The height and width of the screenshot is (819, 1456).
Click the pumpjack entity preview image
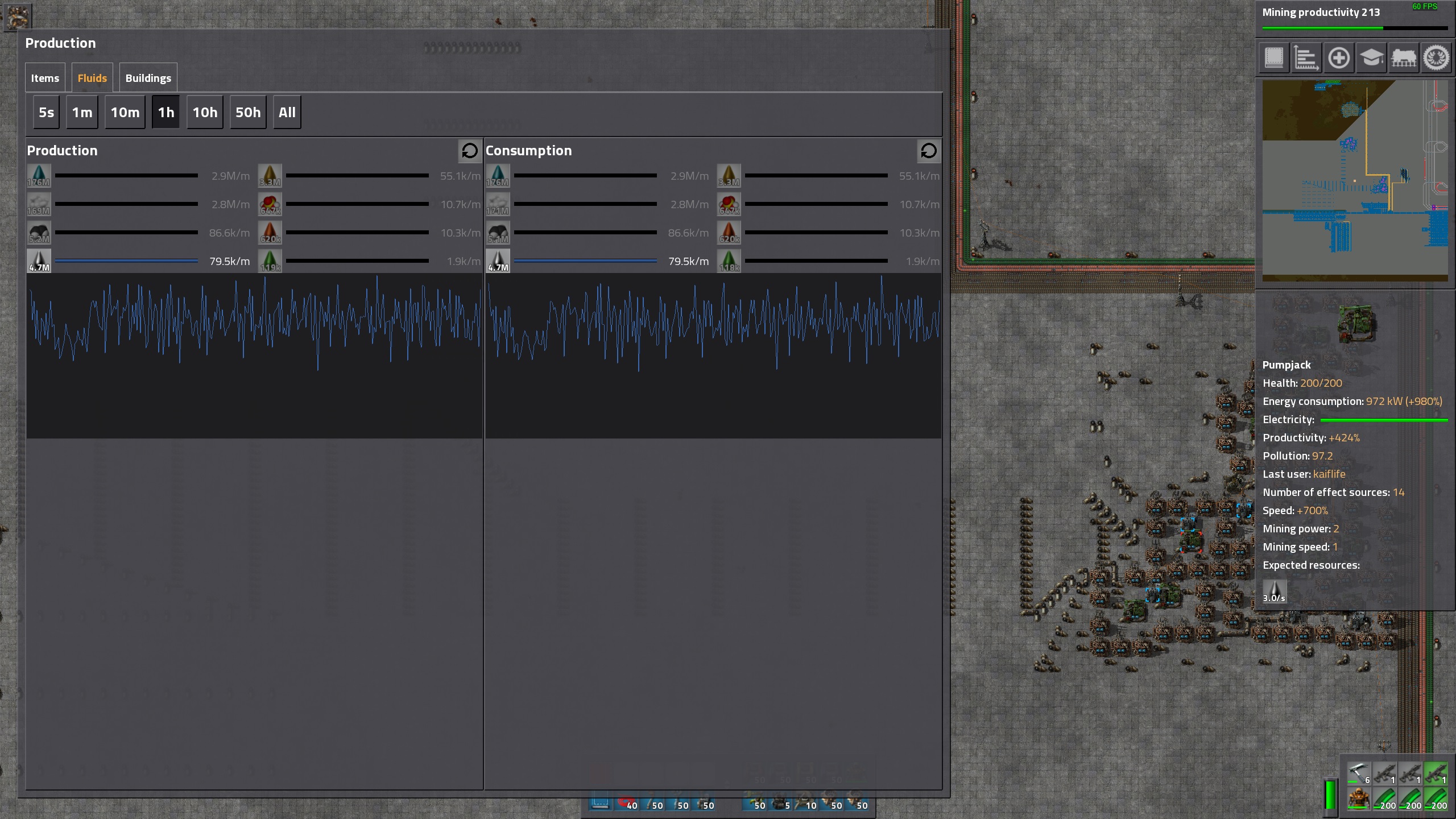1357,323
